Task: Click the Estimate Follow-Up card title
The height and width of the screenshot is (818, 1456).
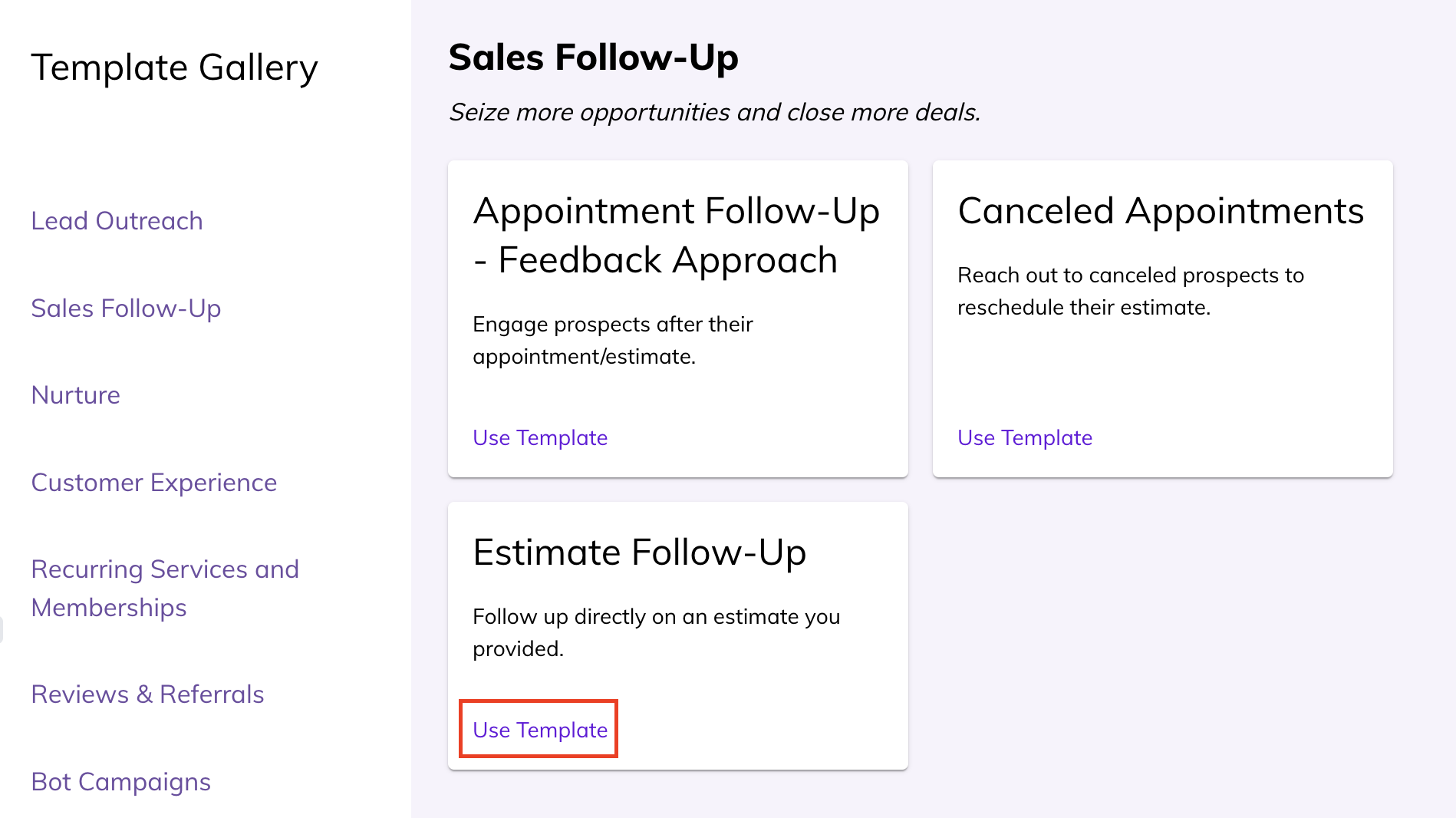Action: click(639, 552)
